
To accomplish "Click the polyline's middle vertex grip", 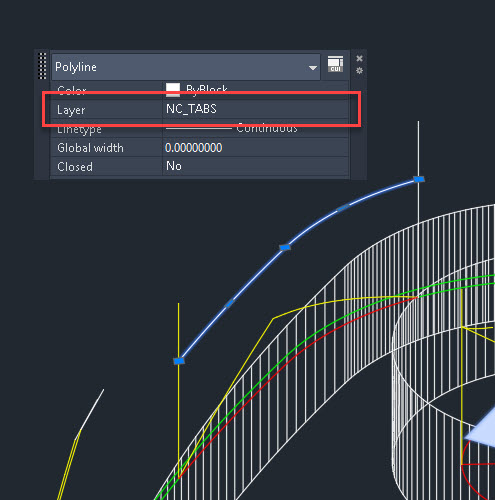I will tap(285, 247).
